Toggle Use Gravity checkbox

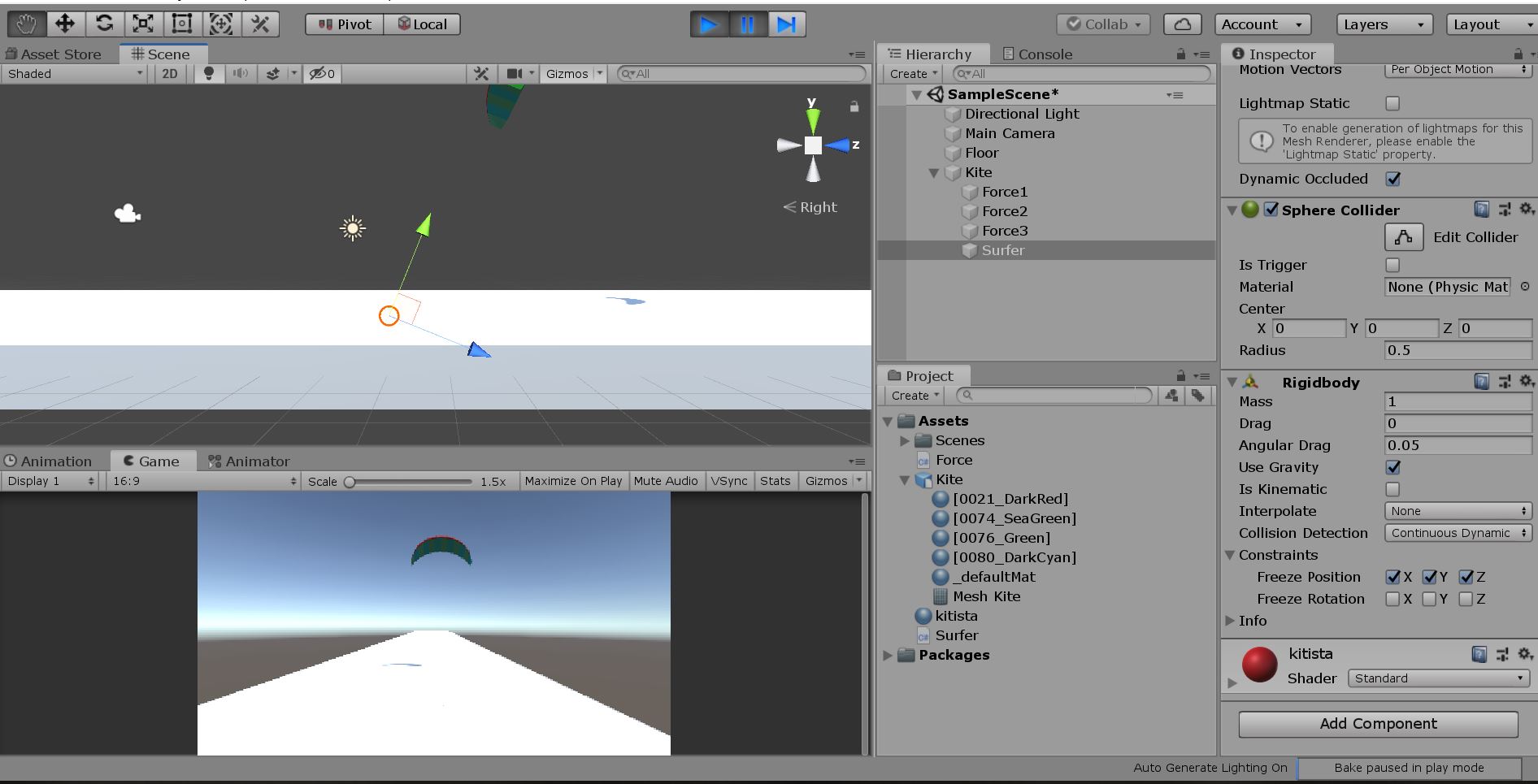(1392, 467)
